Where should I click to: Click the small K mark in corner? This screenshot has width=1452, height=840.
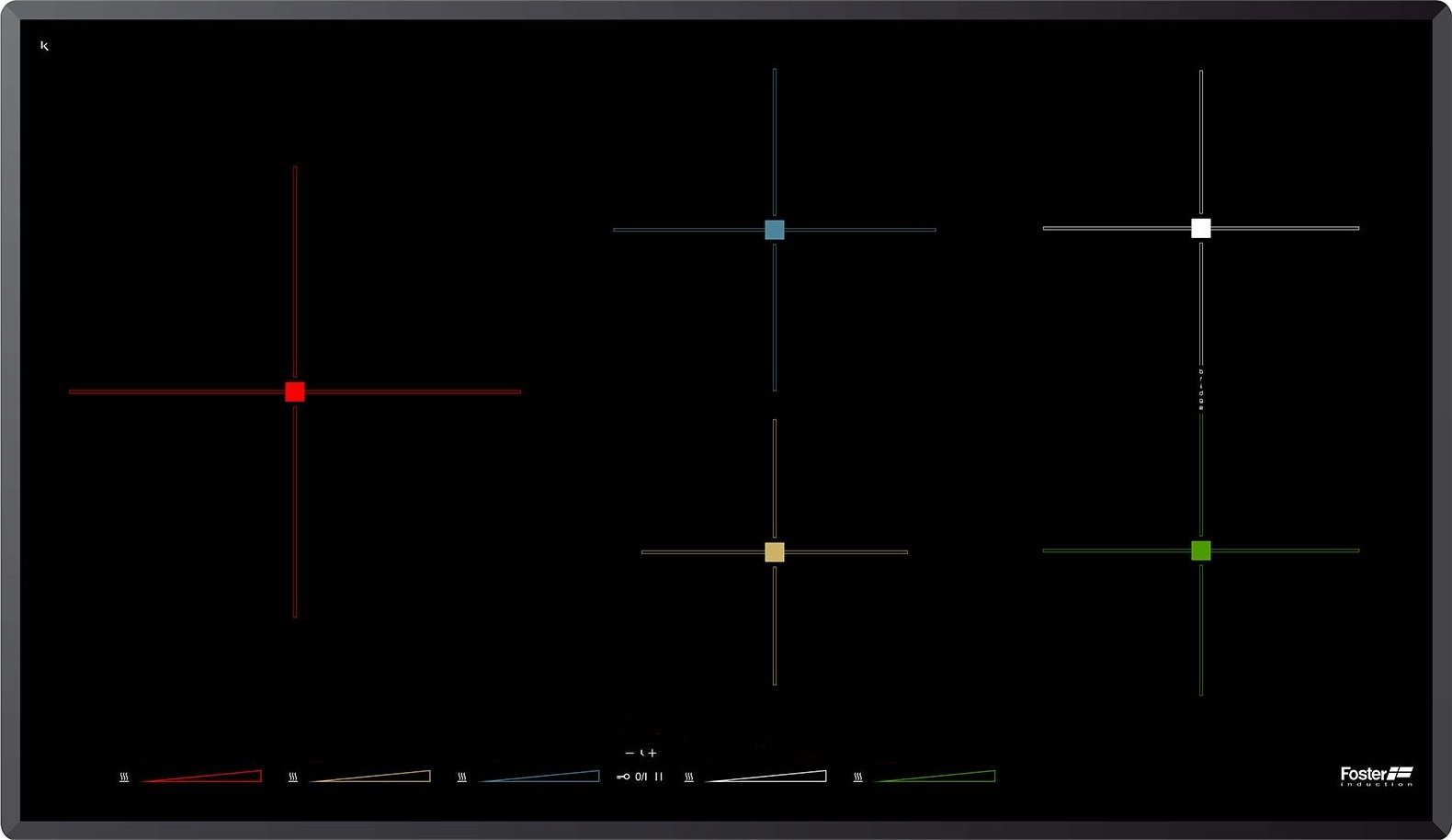click(x=44, y=46)
